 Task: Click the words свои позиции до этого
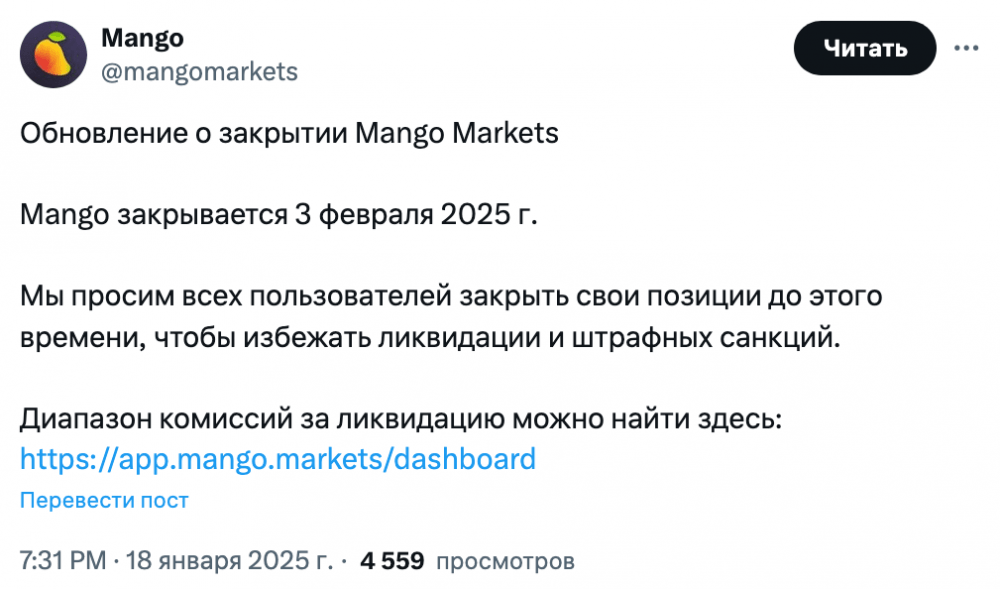[x=729, y=296]
